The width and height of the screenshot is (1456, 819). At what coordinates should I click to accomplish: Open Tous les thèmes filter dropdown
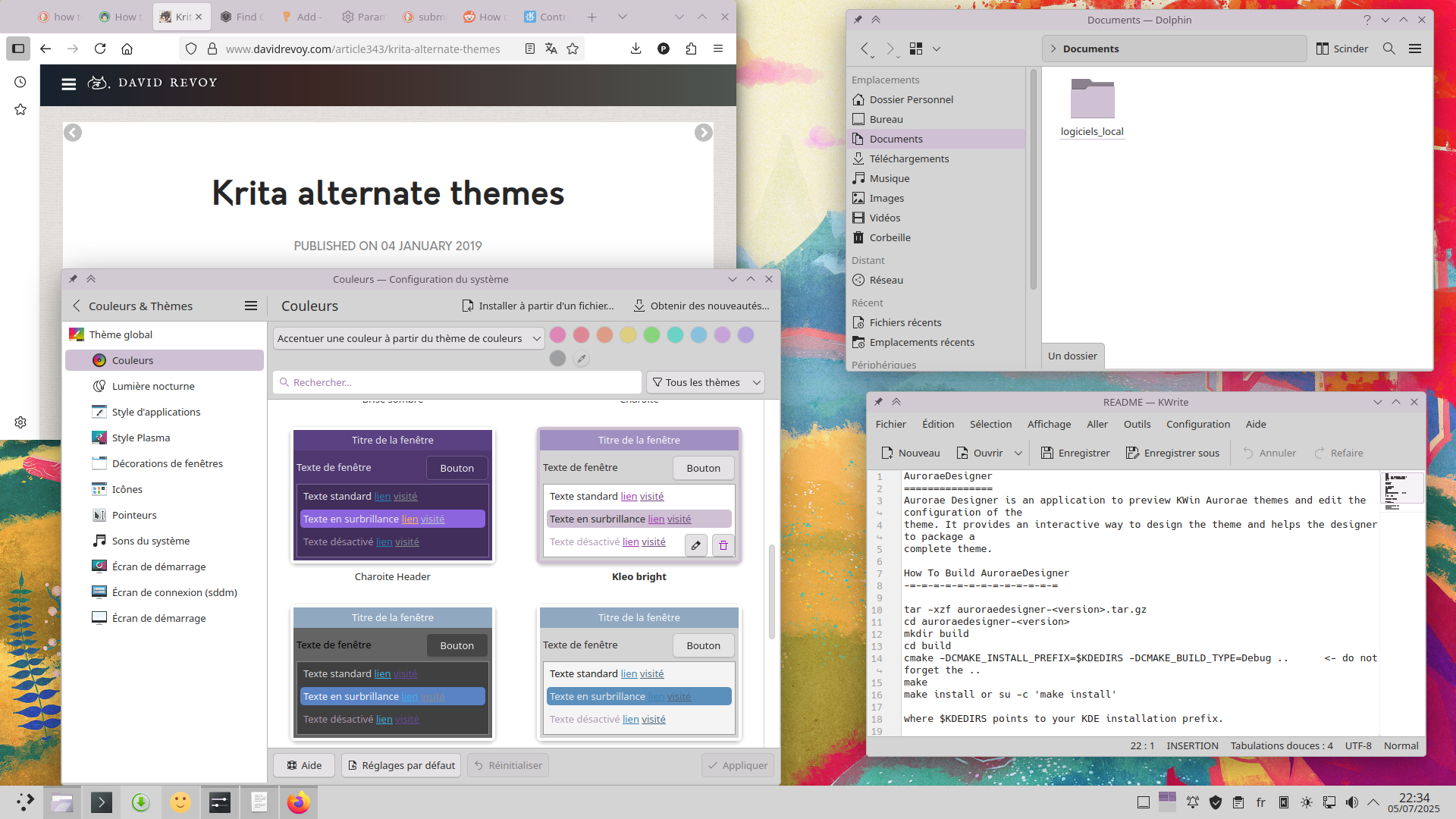[705, 382]
